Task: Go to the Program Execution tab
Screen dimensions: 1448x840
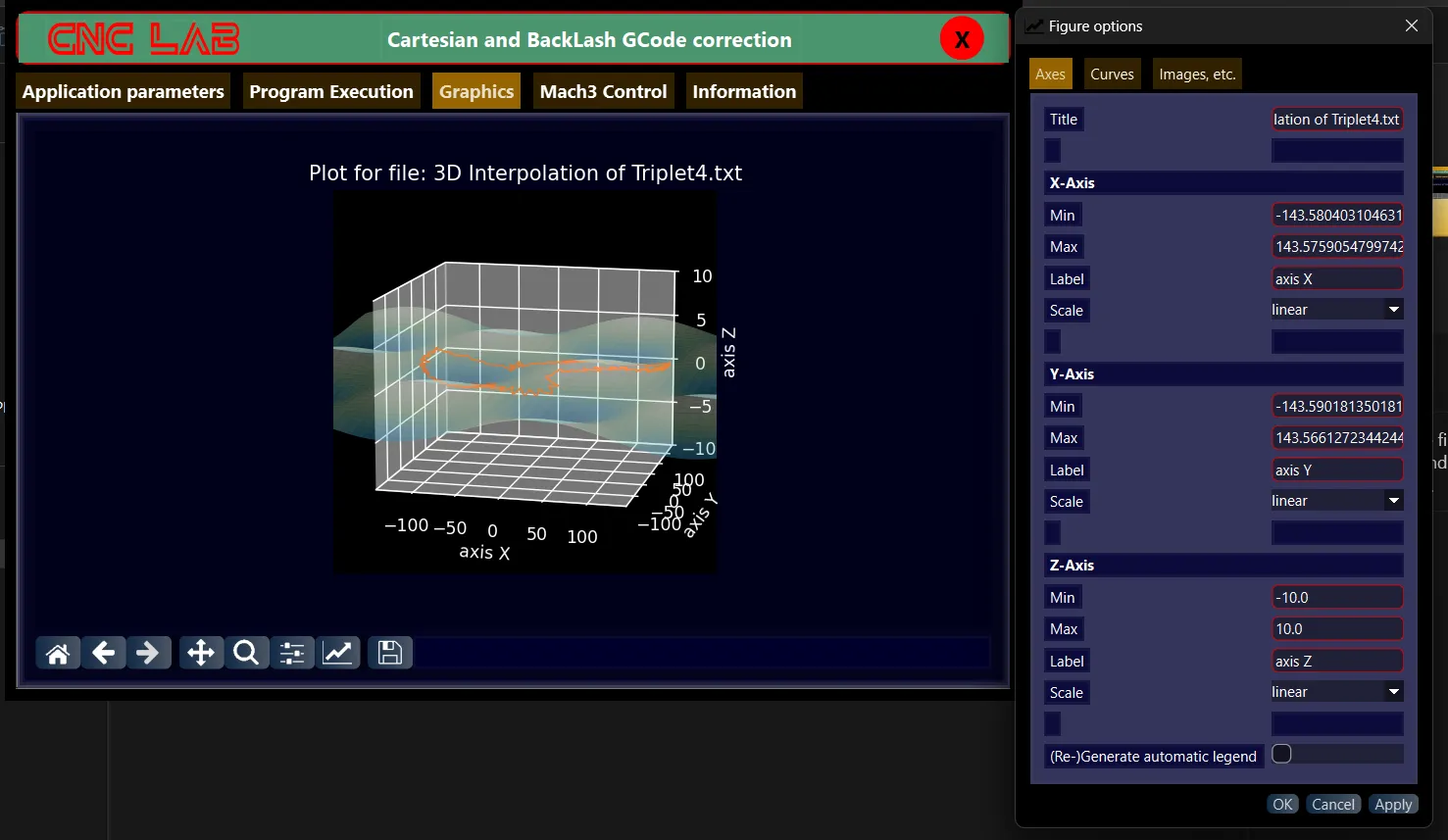Action: 331,91
